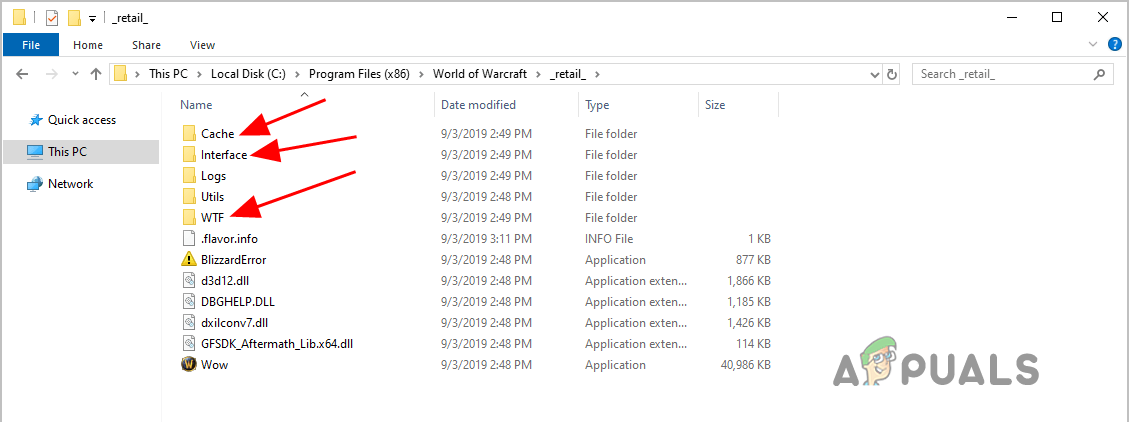Click the Properties quick access toolbar icon
Viewport: 1129px width, 422px height.
(x=52, y=17)
